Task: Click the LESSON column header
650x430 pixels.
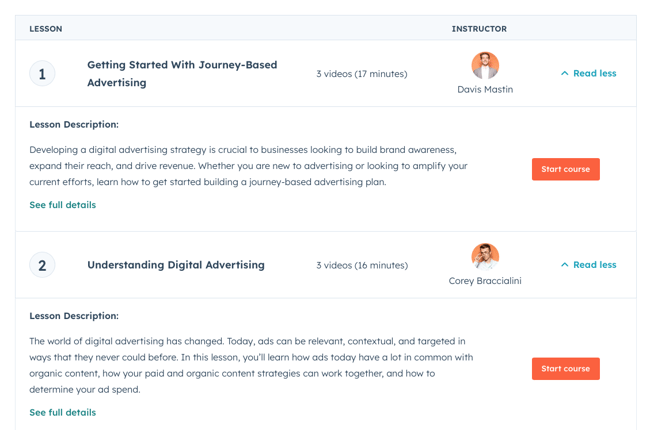Action: [x=46, y=29]
